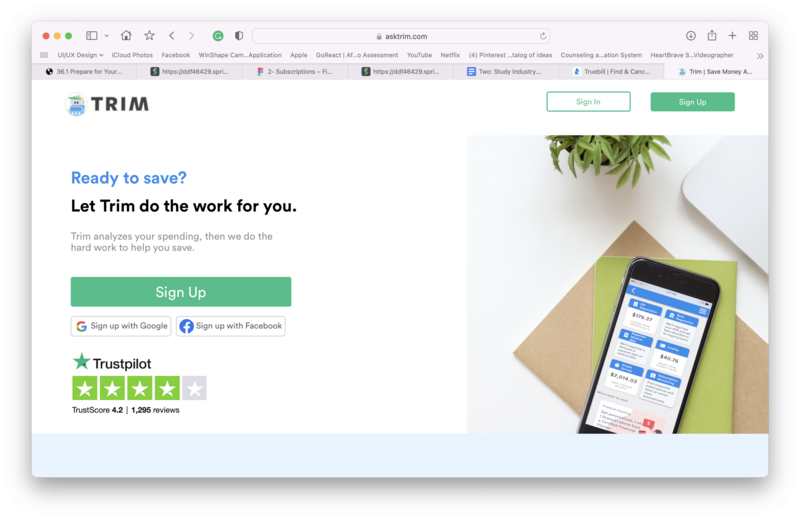This screenshot has height=519, width=800.
Task: Choose Sign up with Google
Action: pyautogui.click(x=121, y=326)
